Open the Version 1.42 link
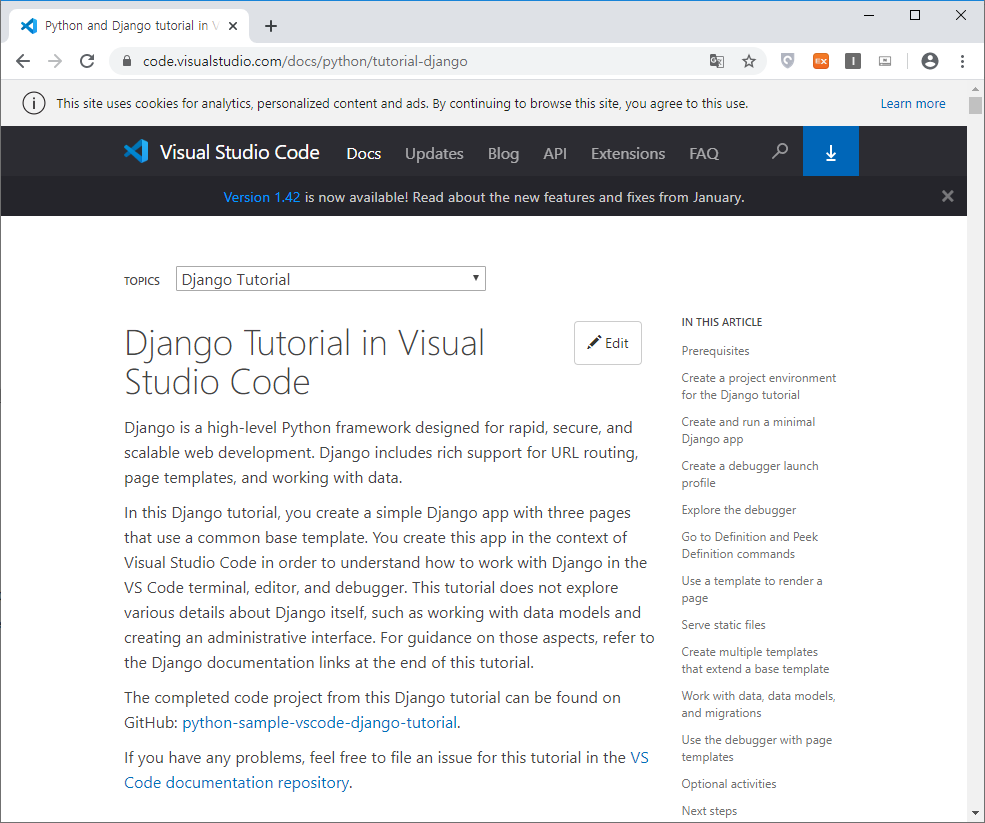Image resolution: width=985 pixels, height=823 pixels. tap(262, 197)
